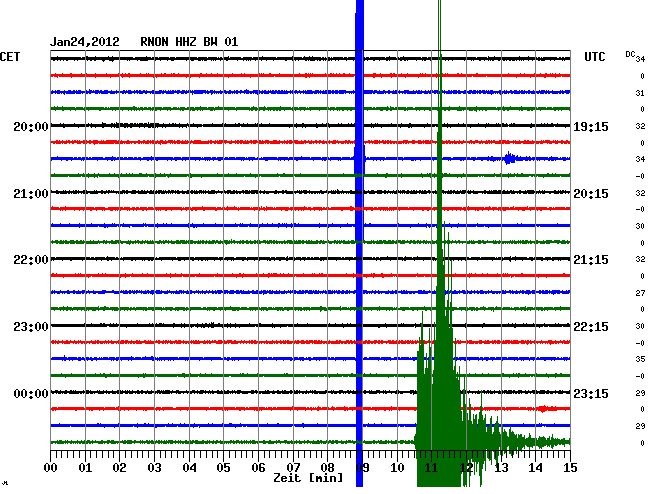The image size is (650, 494).
Task: Click the "02" minute axis label
Action: pos(119,468)
